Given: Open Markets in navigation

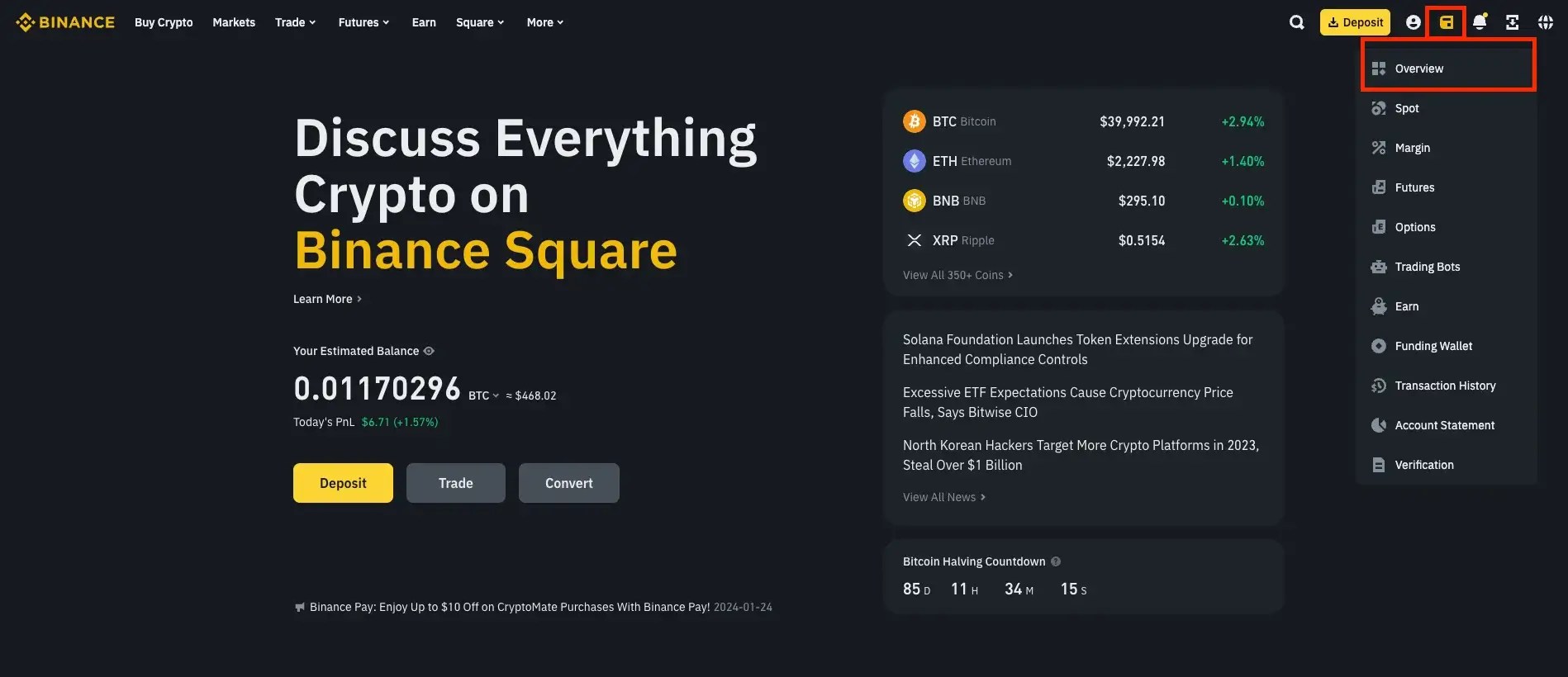Looking at the screenshot, I should [x=234, y=22].
